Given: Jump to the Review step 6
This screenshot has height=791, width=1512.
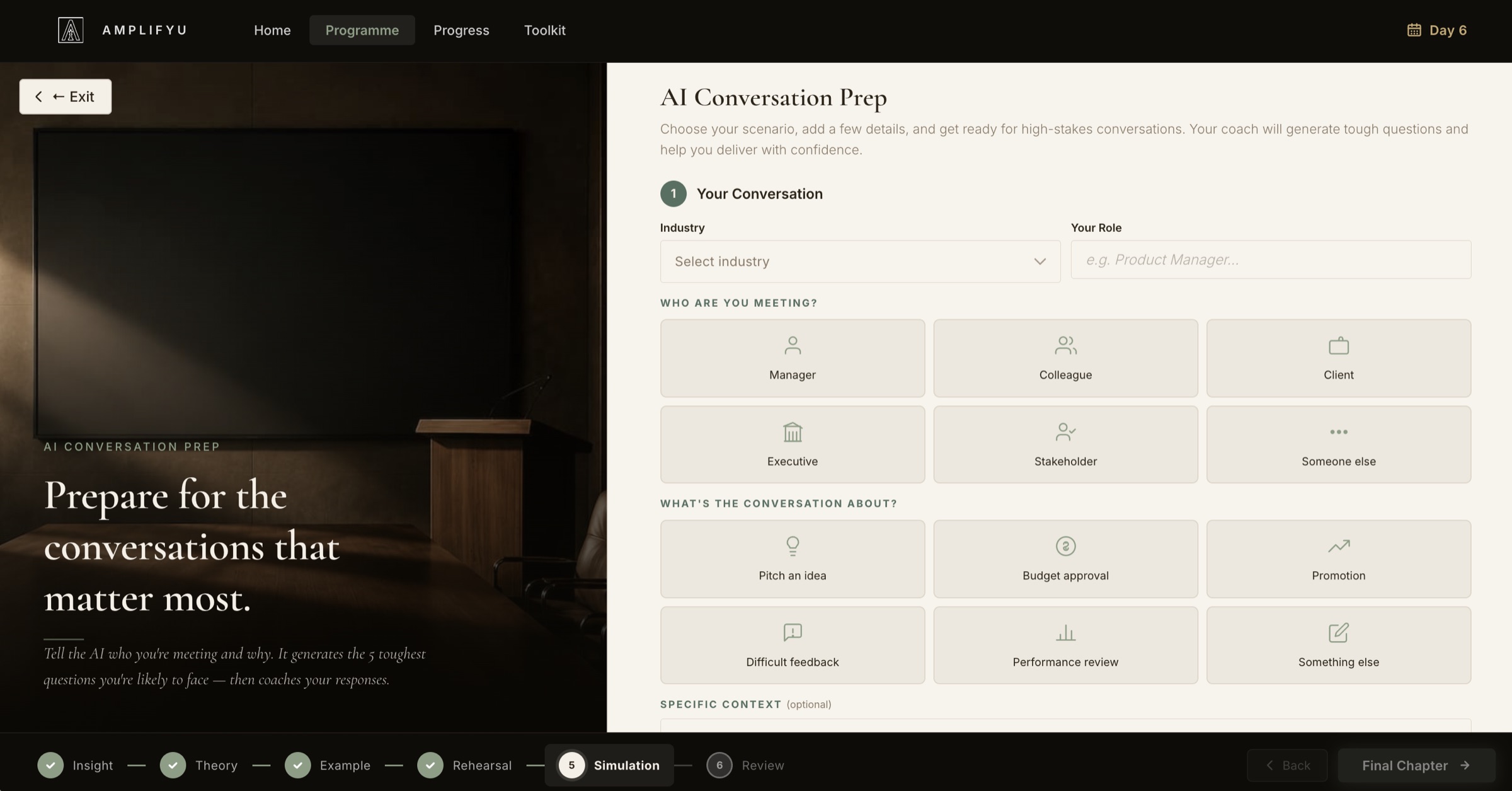Looking at the screenshot, I should click(x=745, y=765).
